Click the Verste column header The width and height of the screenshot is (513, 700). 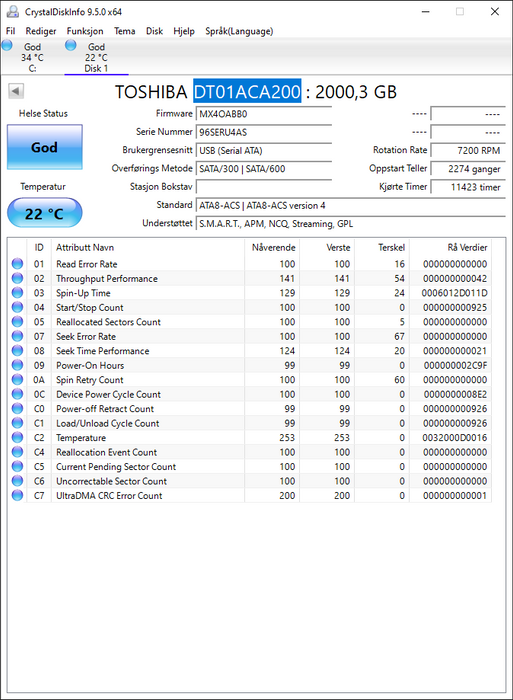(327, 247)
